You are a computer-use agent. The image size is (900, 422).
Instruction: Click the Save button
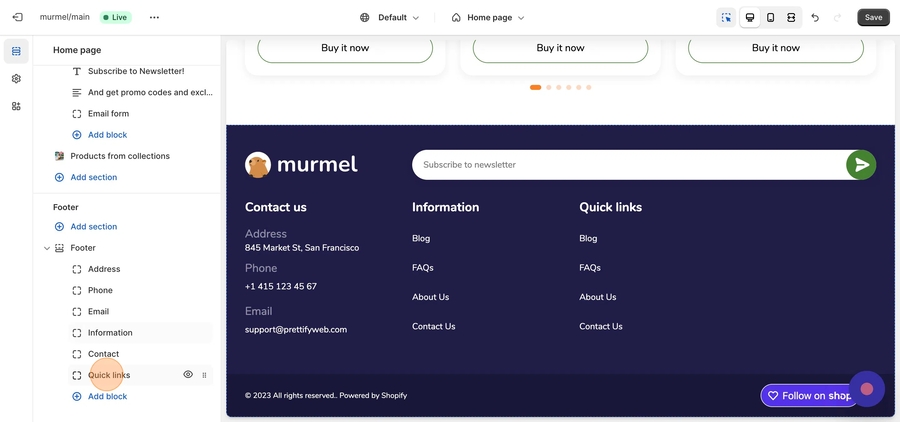click(873, 17)
